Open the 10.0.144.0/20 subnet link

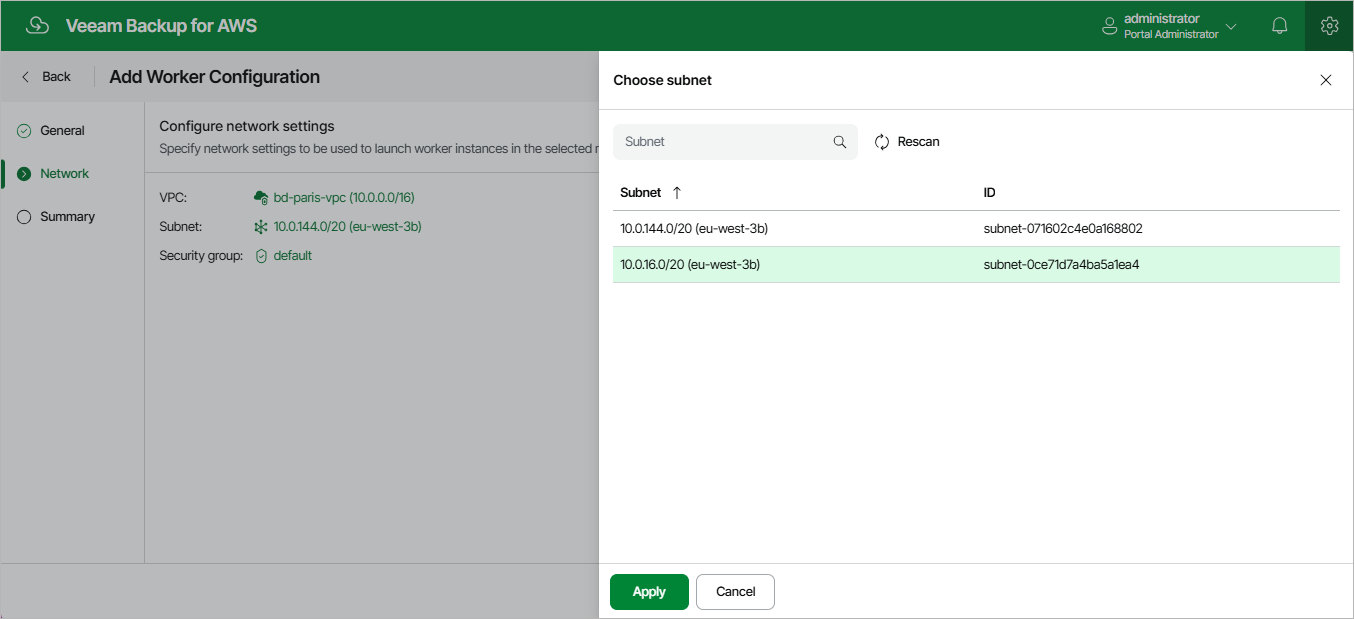pos(348,227)
